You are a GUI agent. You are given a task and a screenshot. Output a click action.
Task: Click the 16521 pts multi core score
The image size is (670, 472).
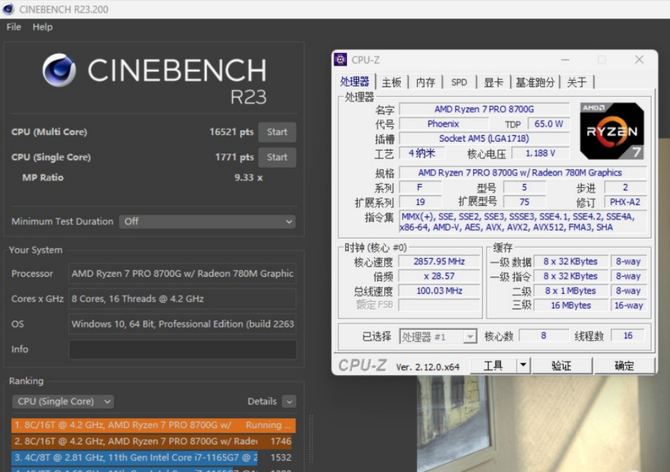[231, 132]
